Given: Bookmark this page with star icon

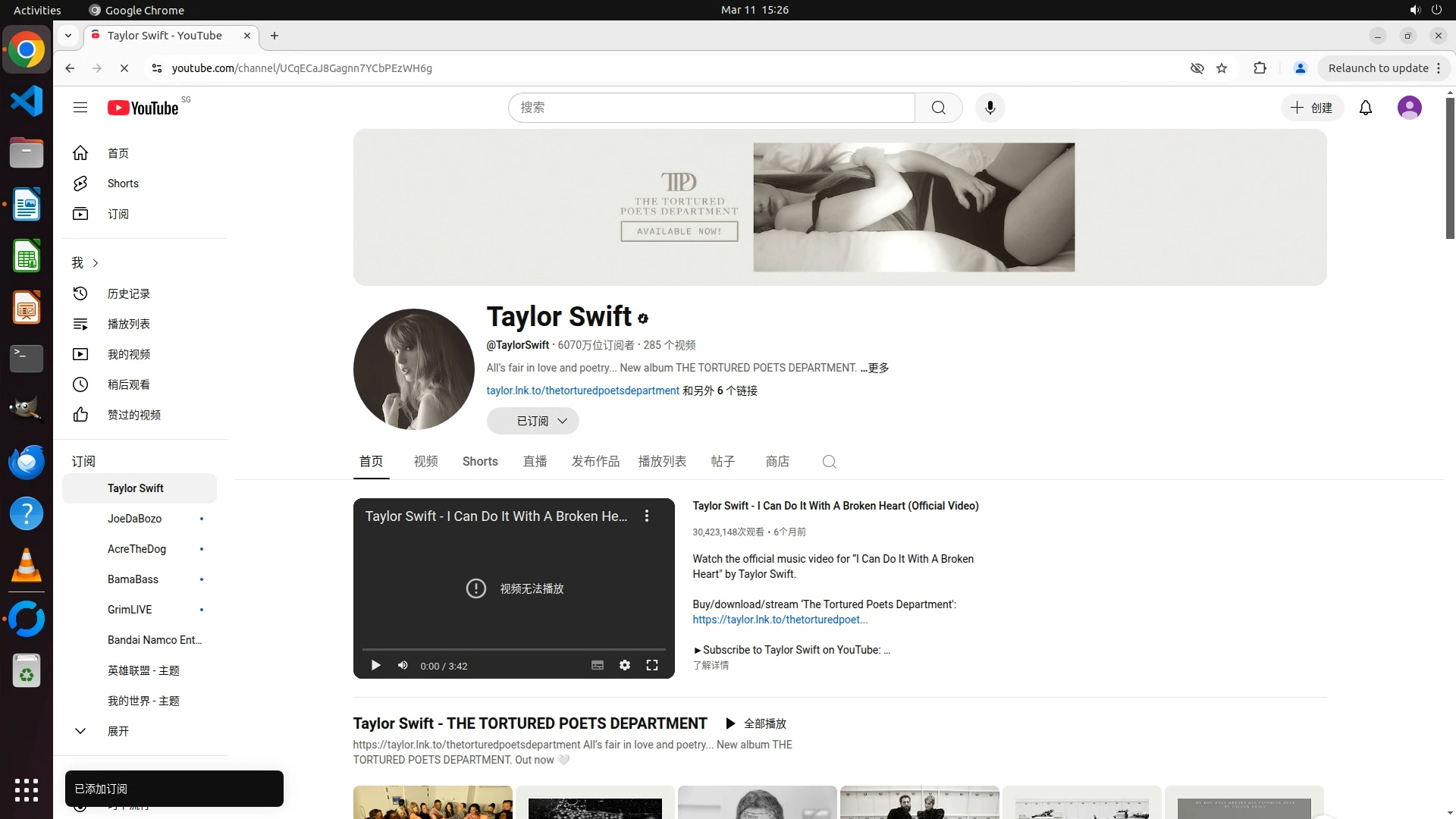Looking at the screenshot, I should (1221, 68).
